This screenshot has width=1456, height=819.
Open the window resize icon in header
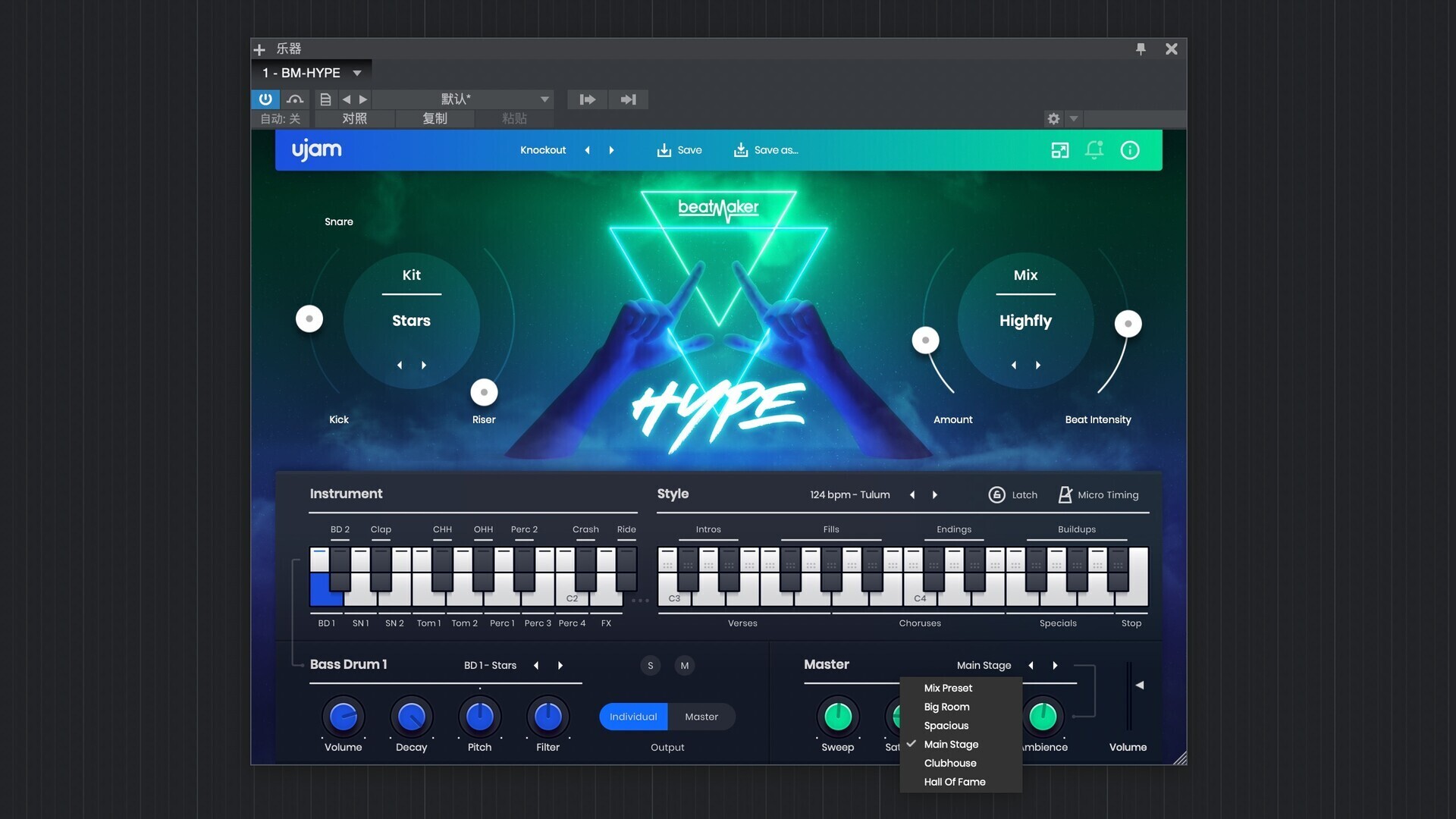1060,150
